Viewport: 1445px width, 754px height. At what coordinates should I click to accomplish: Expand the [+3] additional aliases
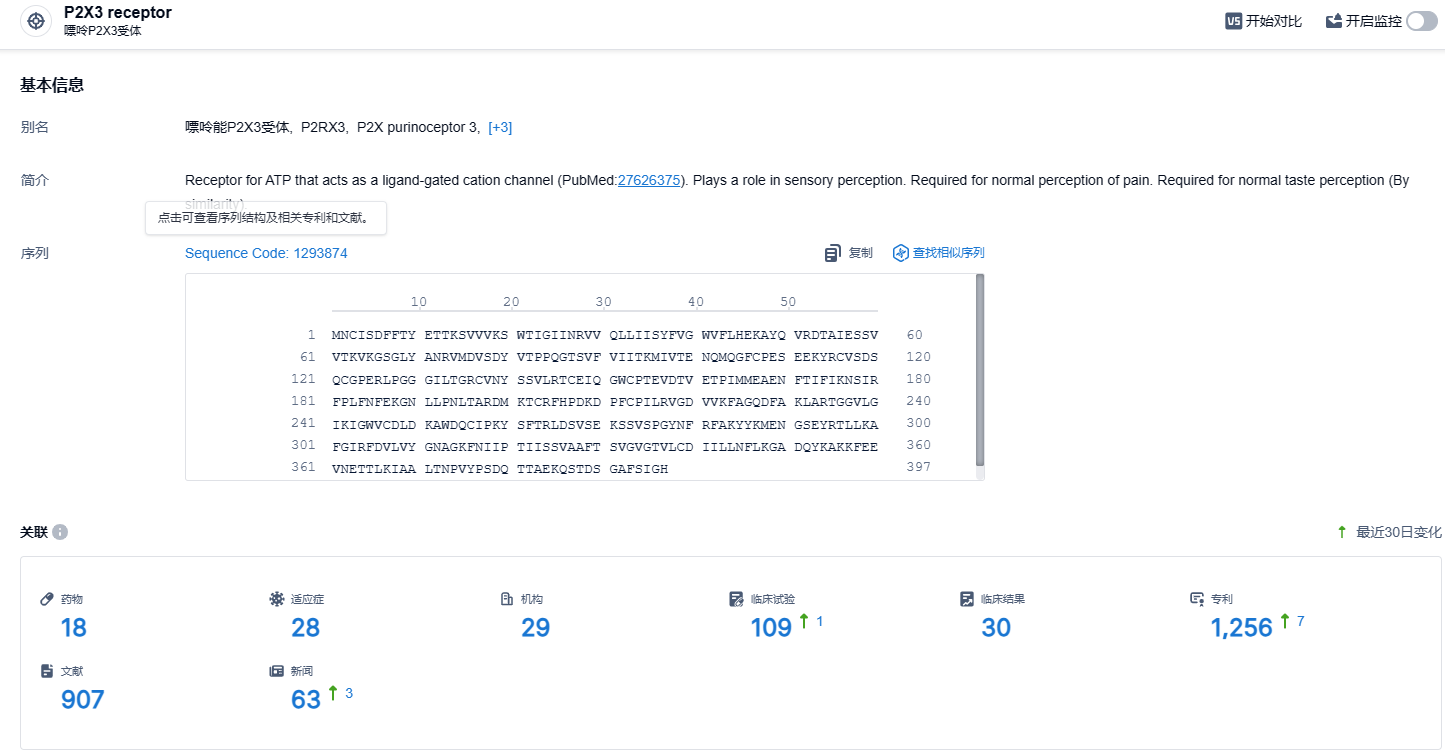coord(500,127)
